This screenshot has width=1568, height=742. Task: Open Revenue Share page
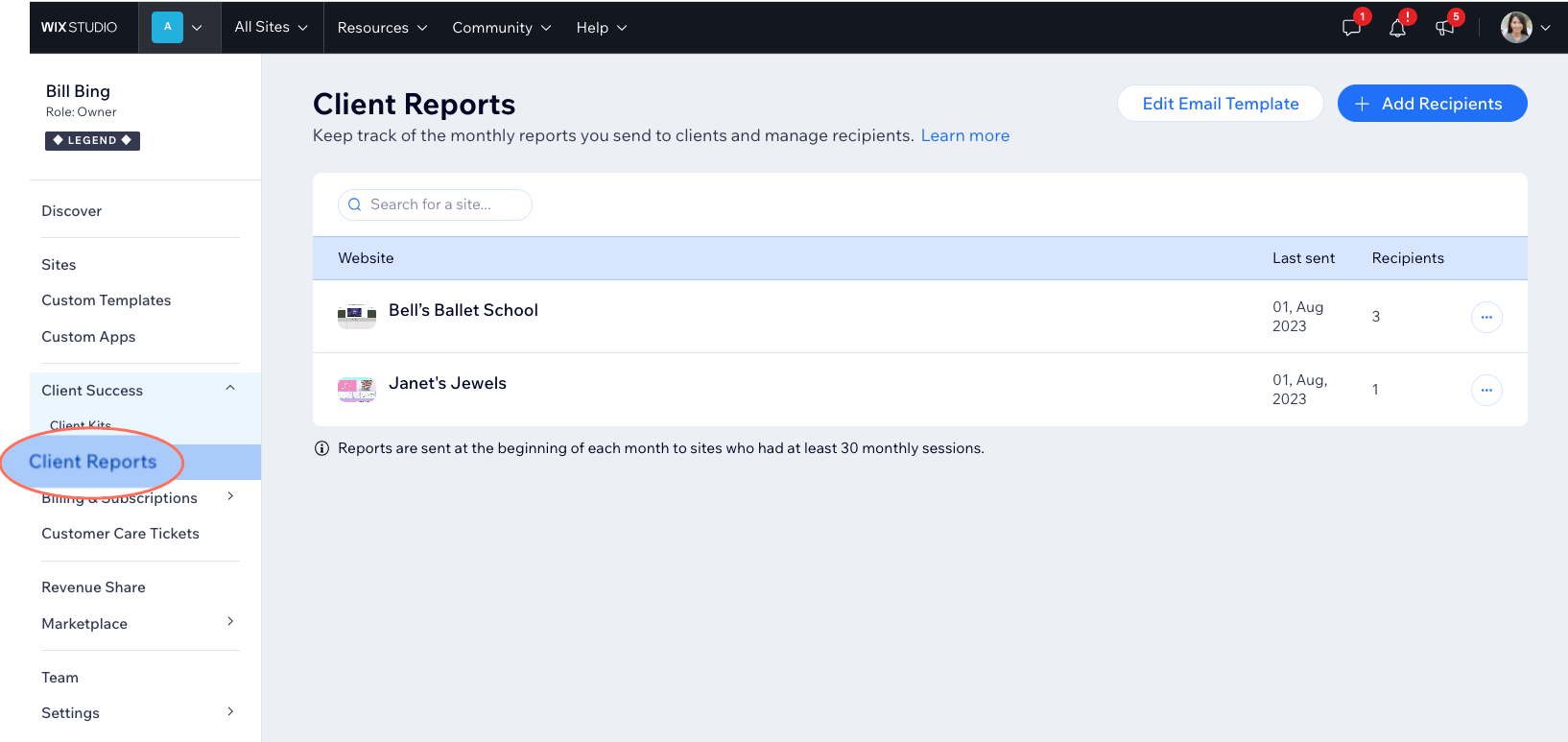click(94, 587)
